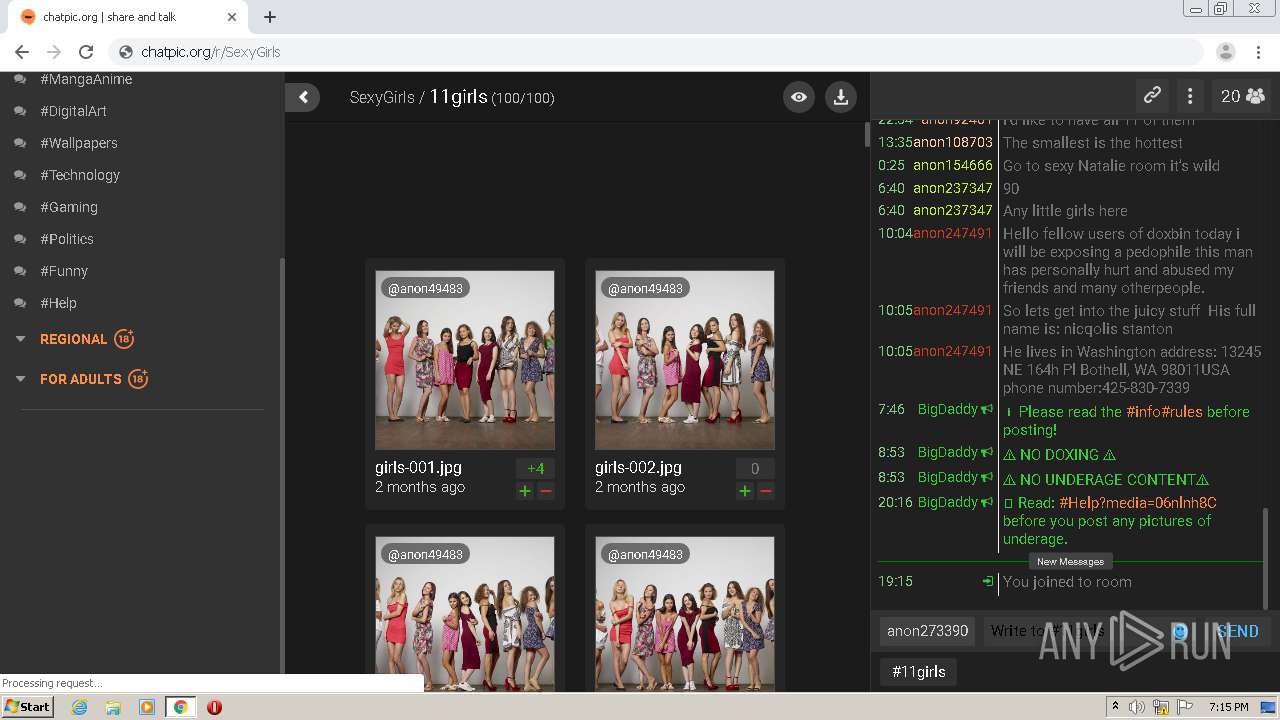The height and width of the screenshot is (720, 1280).
Task: Collapse the REGIONAL section
Action: 20,339
